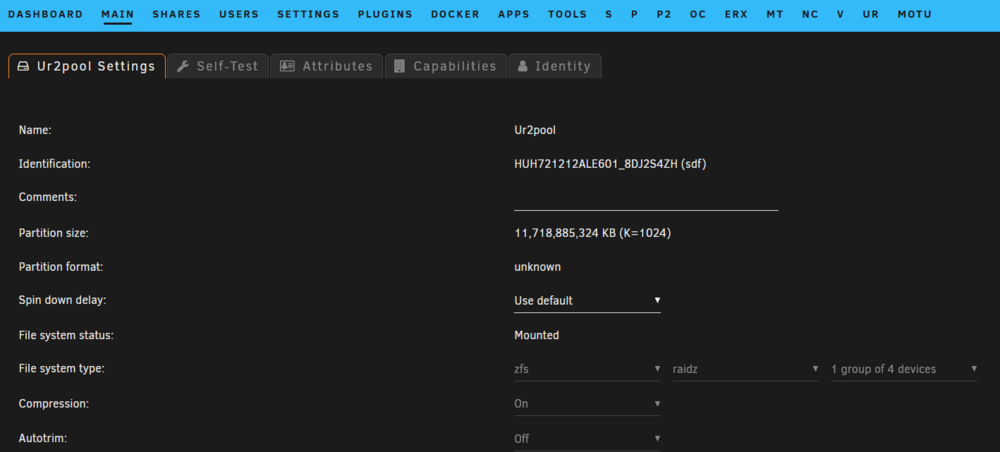Open the Tools page
The height and width of the screenshot is (452, 1000).
(x=567, y=14)
